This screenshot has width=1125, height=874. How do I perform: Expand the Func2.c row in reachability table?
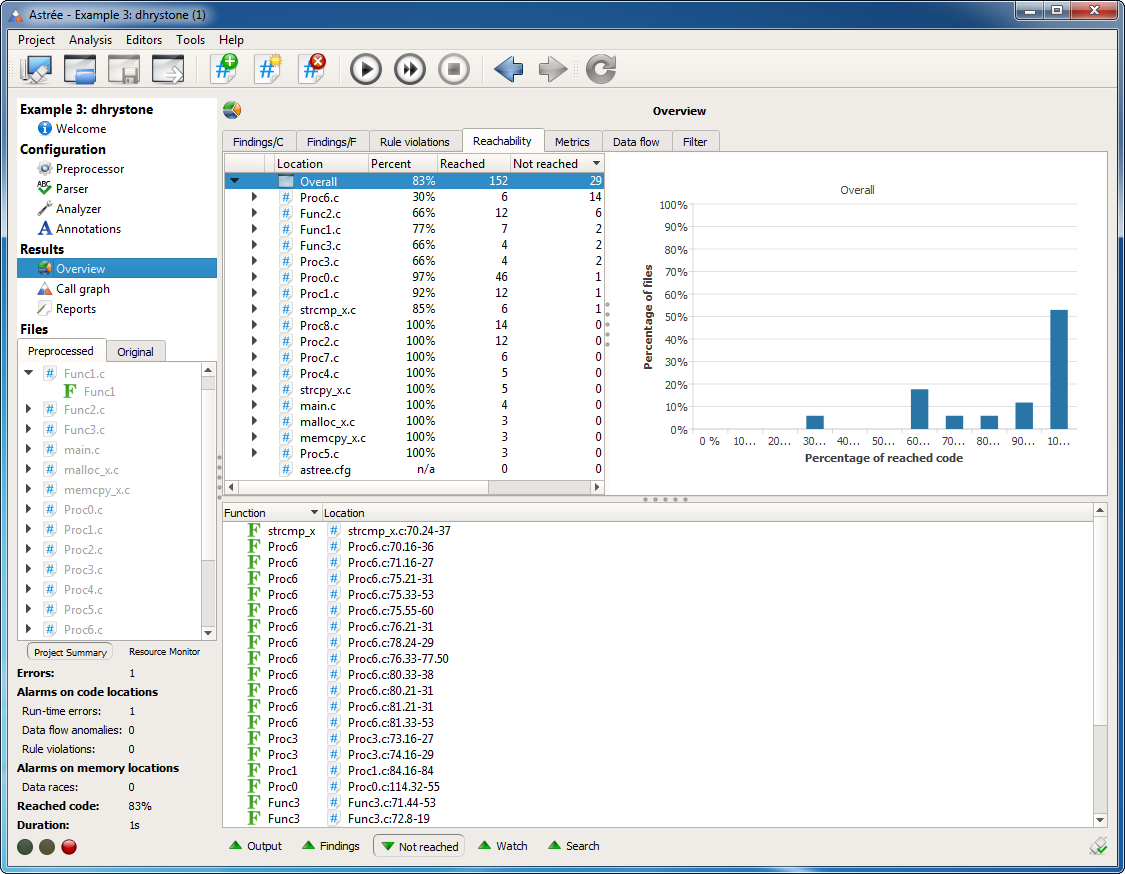click(254, 212)
